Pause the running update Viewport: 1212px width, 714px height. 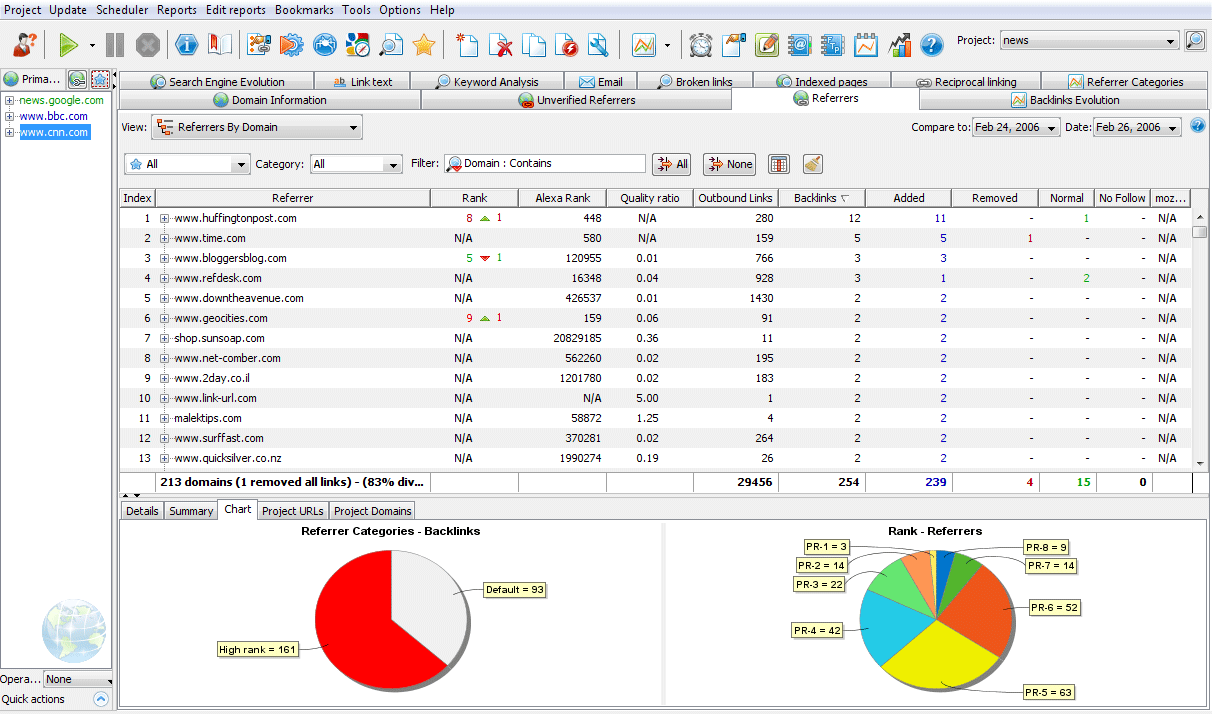115,45
